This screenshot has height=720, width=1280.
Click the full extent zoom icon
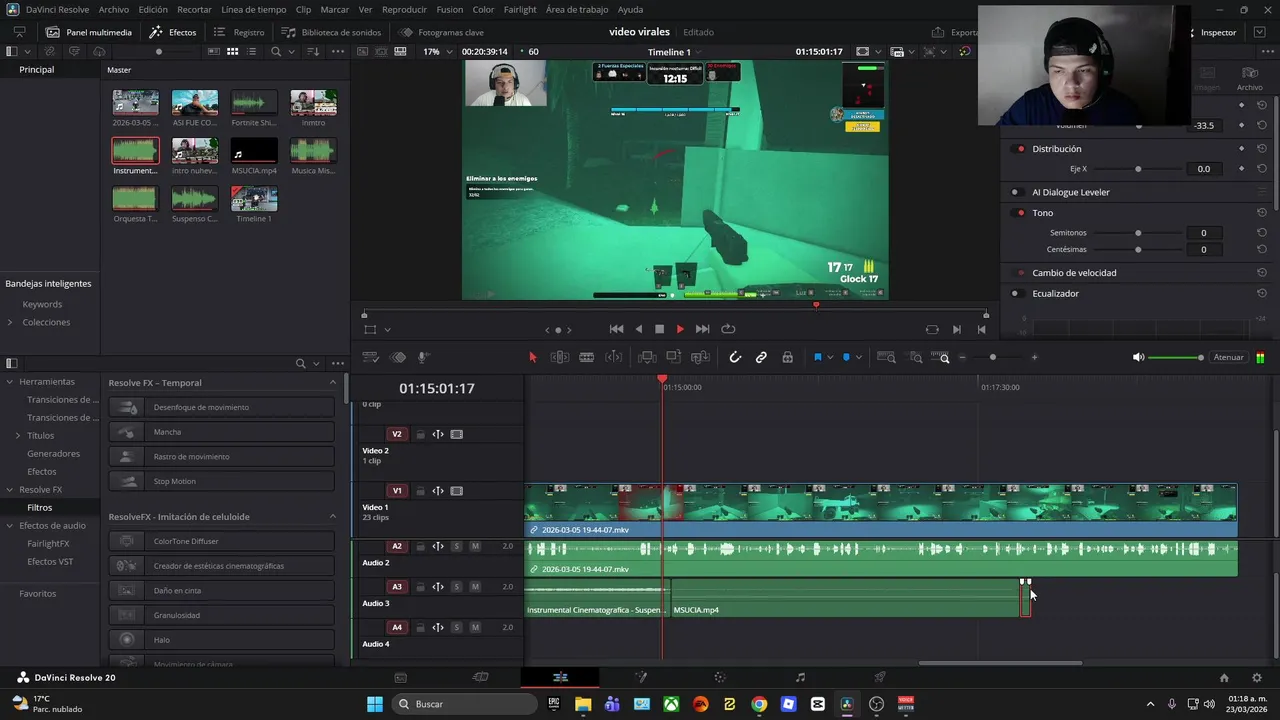886,357
